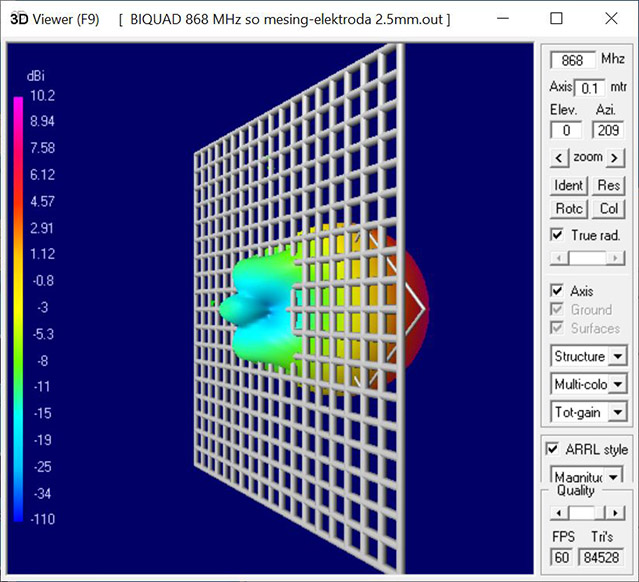Open the Structure dropdown

pyautogui.click(x=618, y=357)
